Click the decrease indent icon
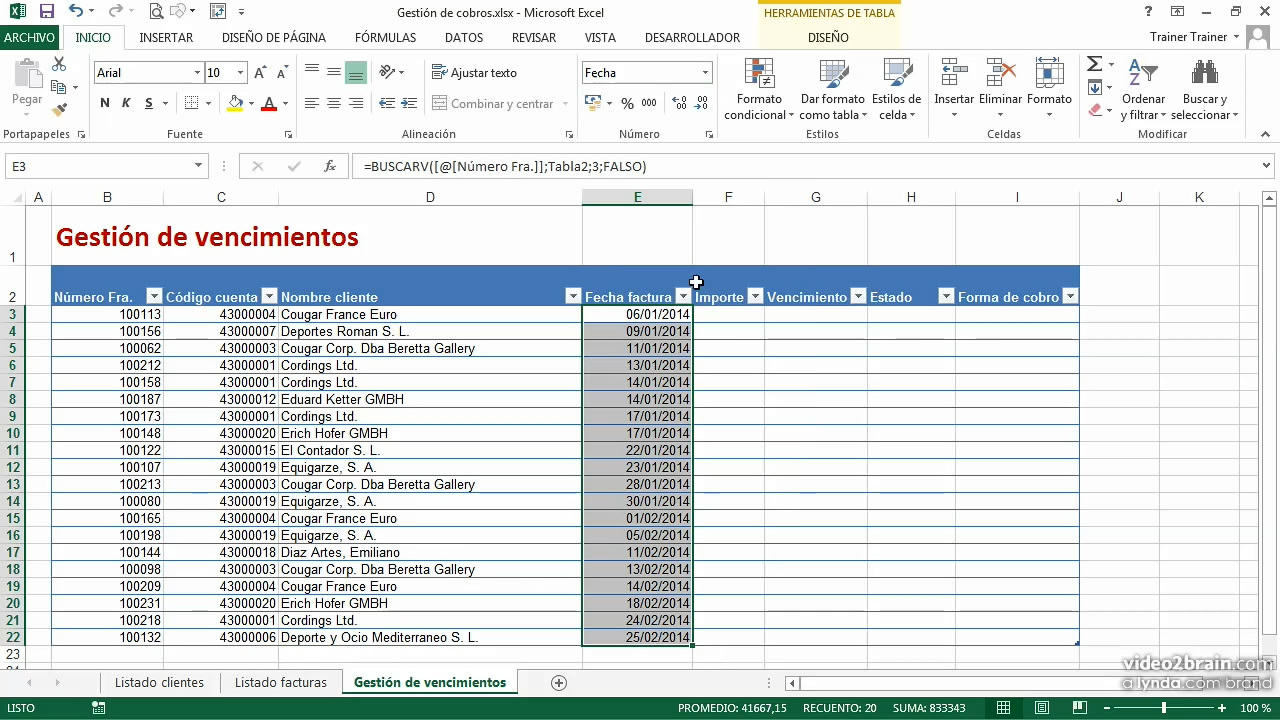 [x=387, y=103]
